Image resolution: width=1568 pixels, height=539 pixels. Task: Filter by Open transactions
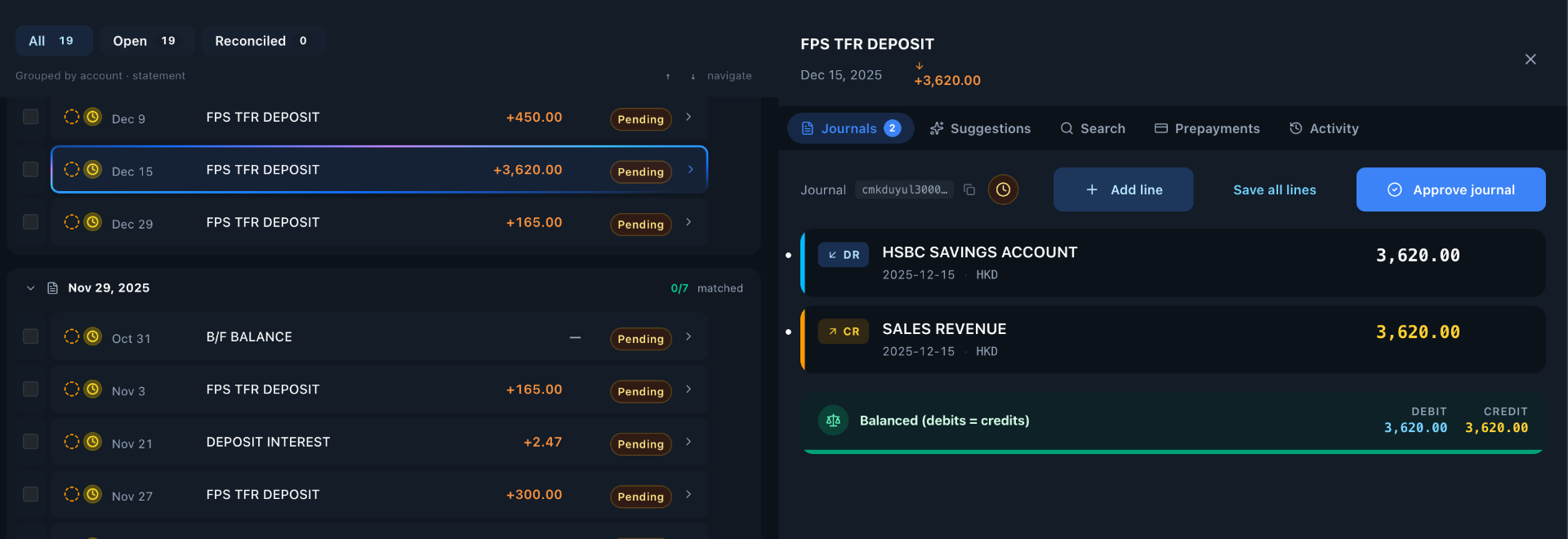(147, 41)
